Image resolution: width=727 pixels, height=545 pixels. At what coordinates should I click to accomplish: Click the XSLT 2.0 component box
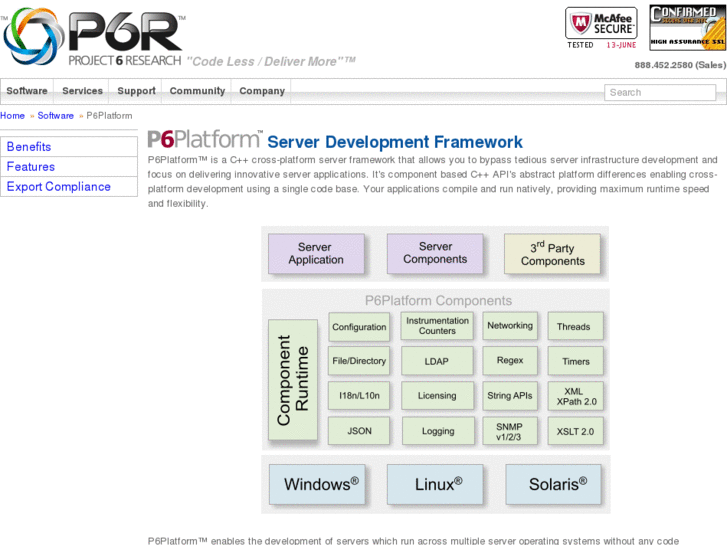(x=575, y=431)
